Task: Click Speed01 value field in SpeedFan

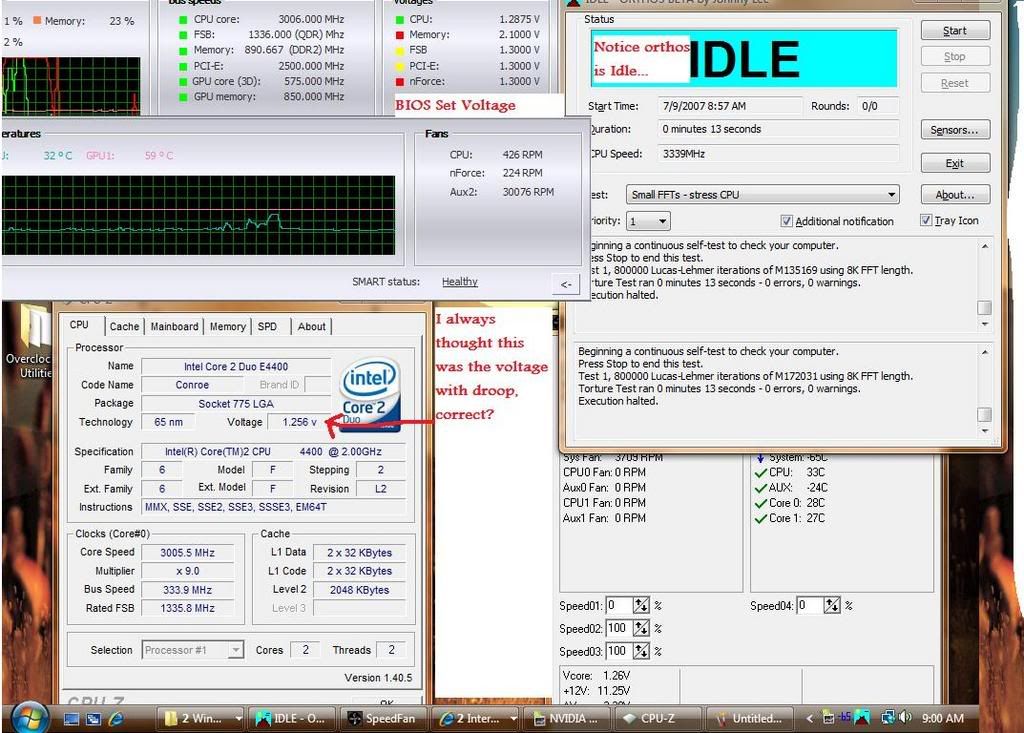Action: coord(619,606)
